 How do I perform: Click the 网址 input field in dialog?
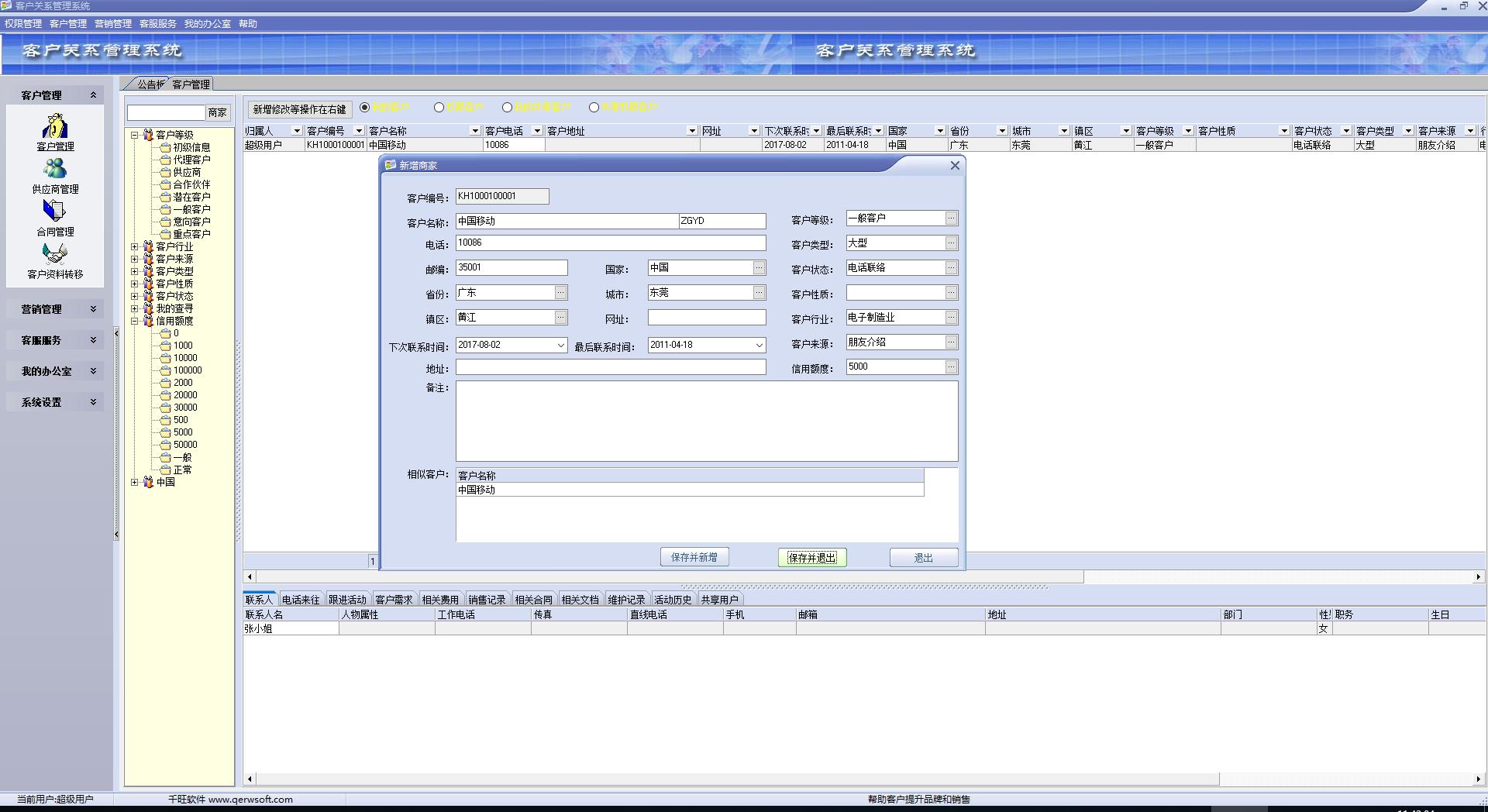(707, 318)
